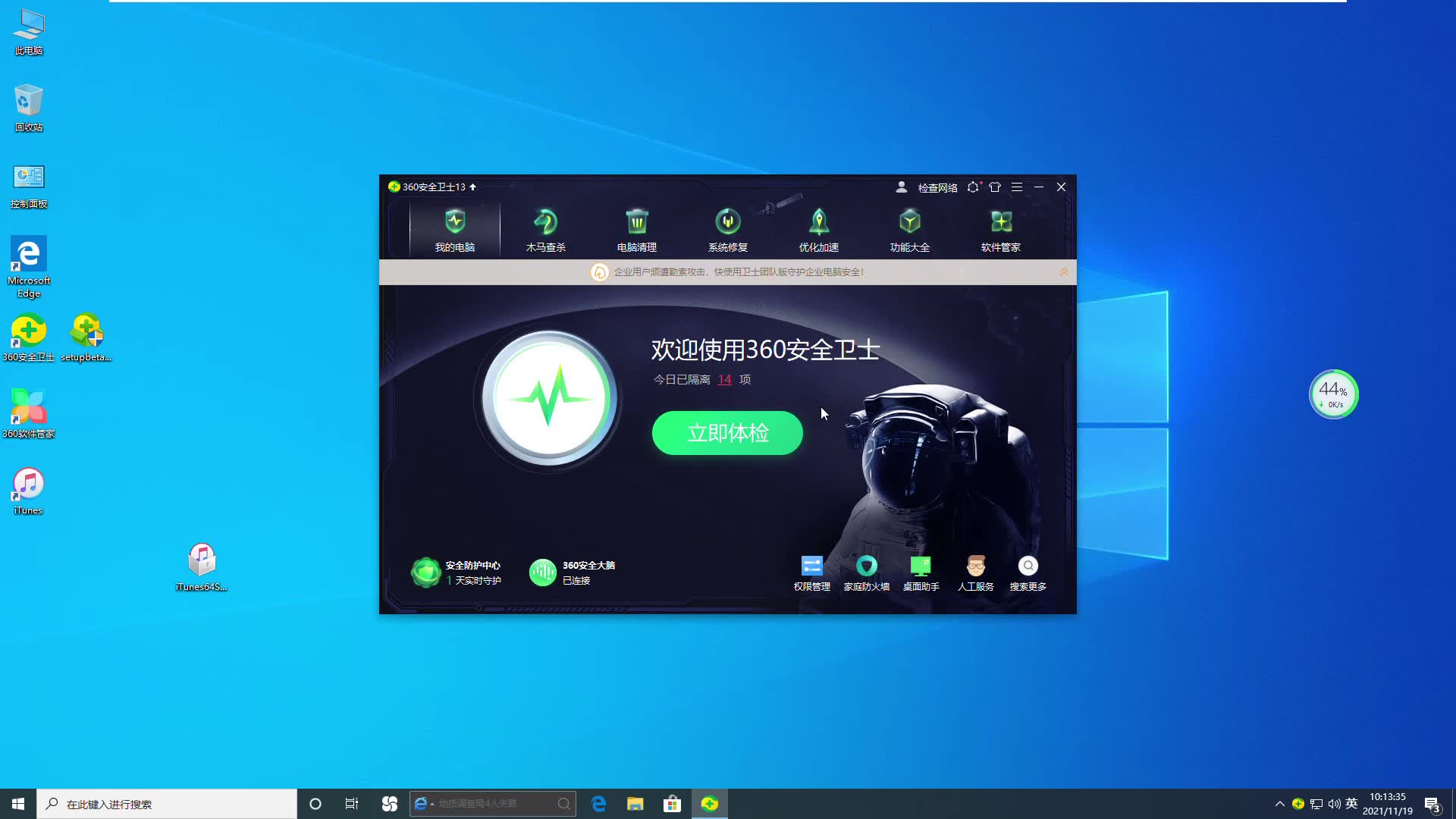The image size is (1456, 819).
Task: Click the big heartbeat health-check circle
Action: pos(549,397)
